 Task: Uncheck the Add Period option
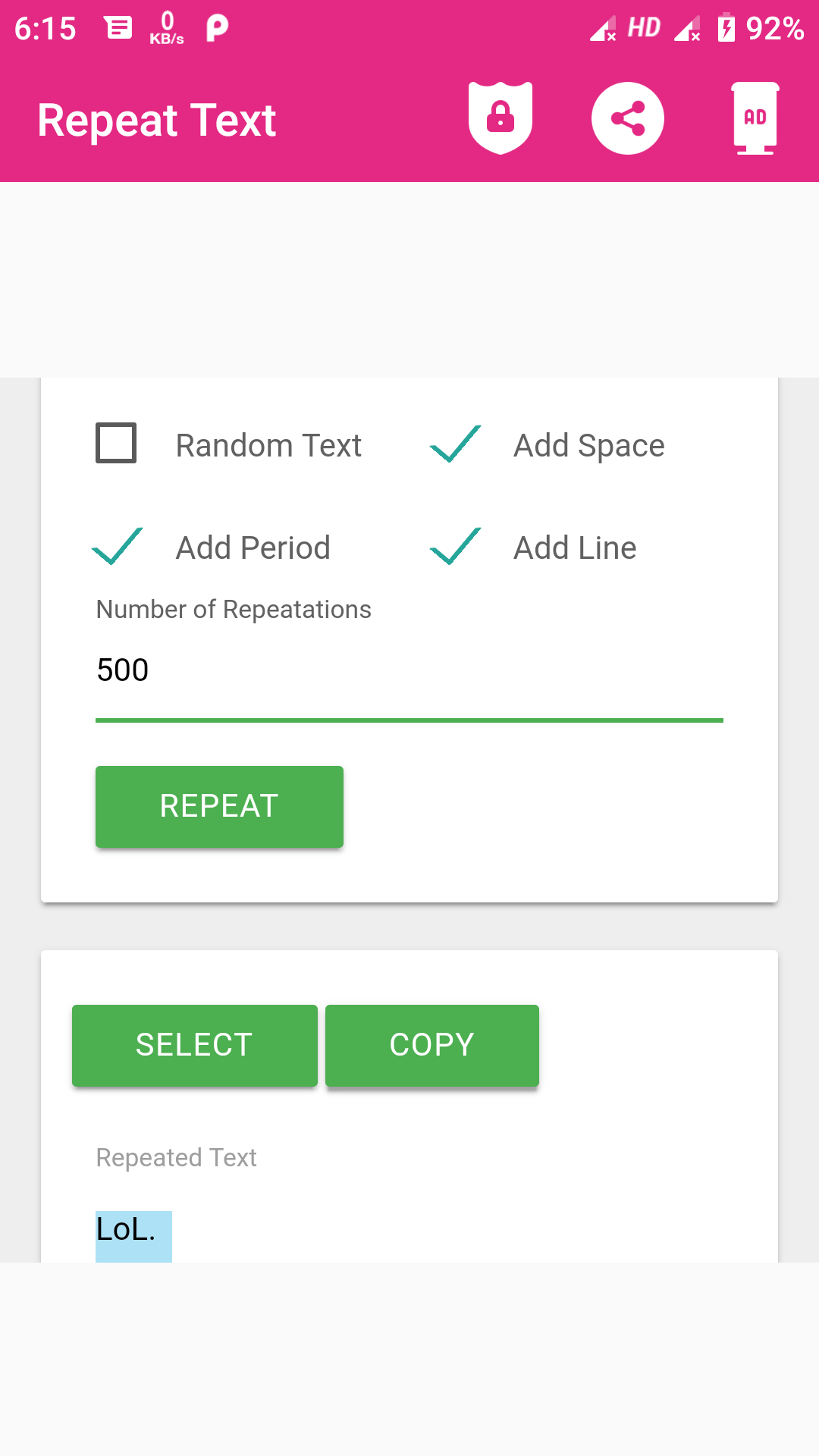click(x=117, y=546)
